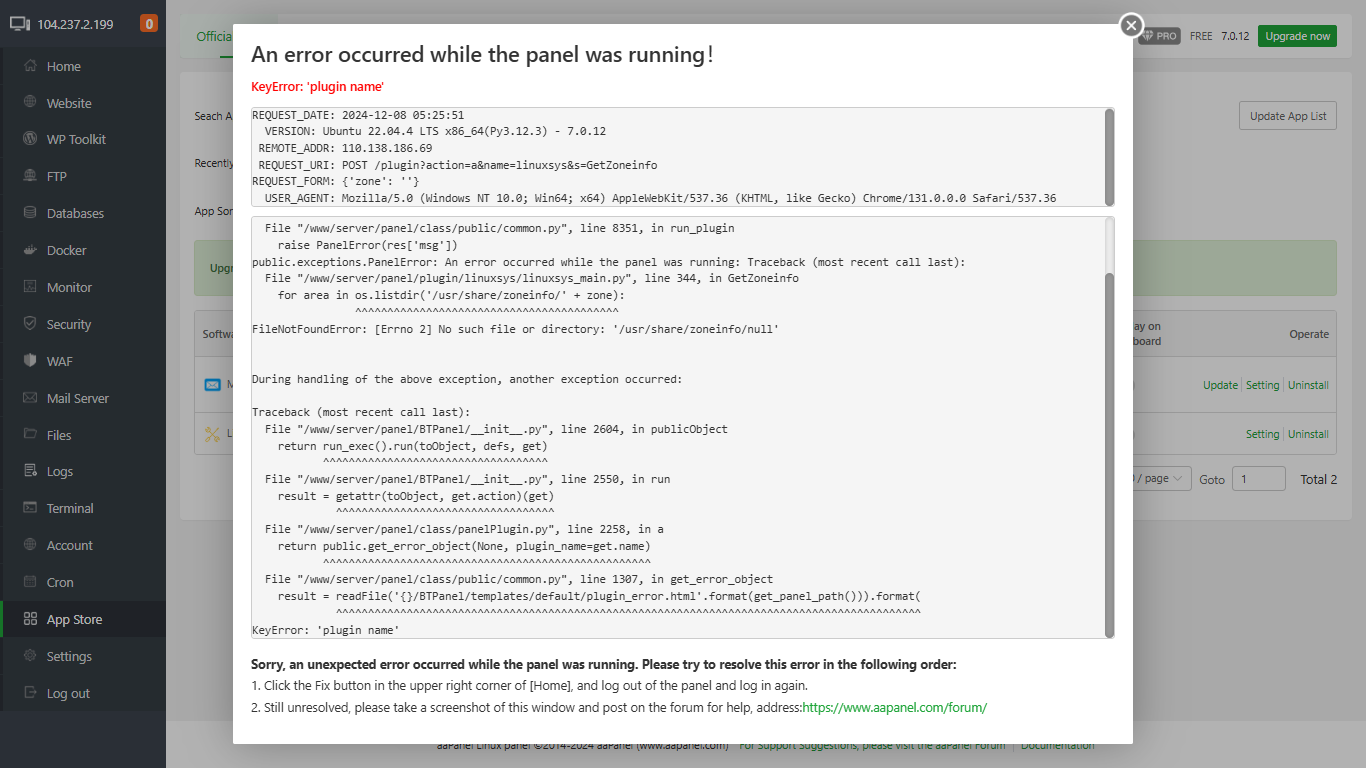Click the Home icon in the sidebar

29,66
